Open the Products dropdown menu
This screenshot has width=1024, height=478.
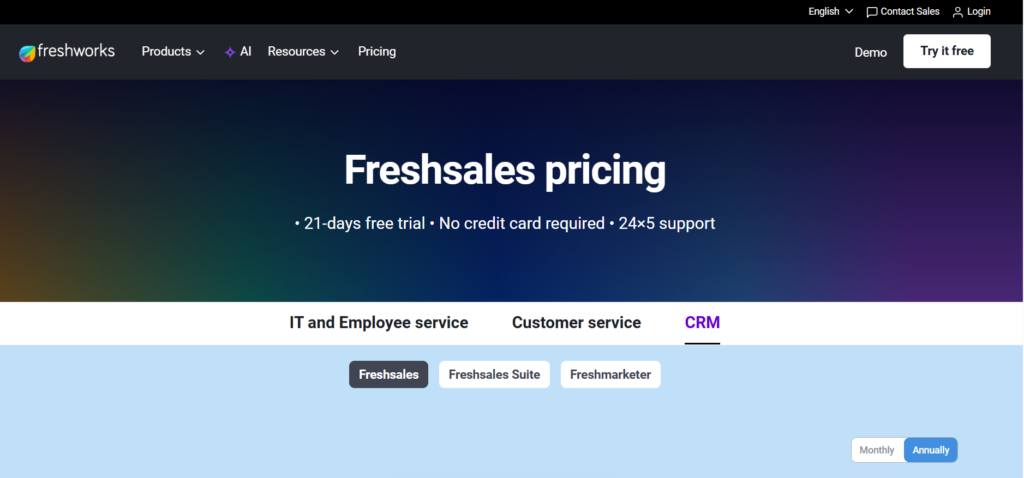(173, 52)
